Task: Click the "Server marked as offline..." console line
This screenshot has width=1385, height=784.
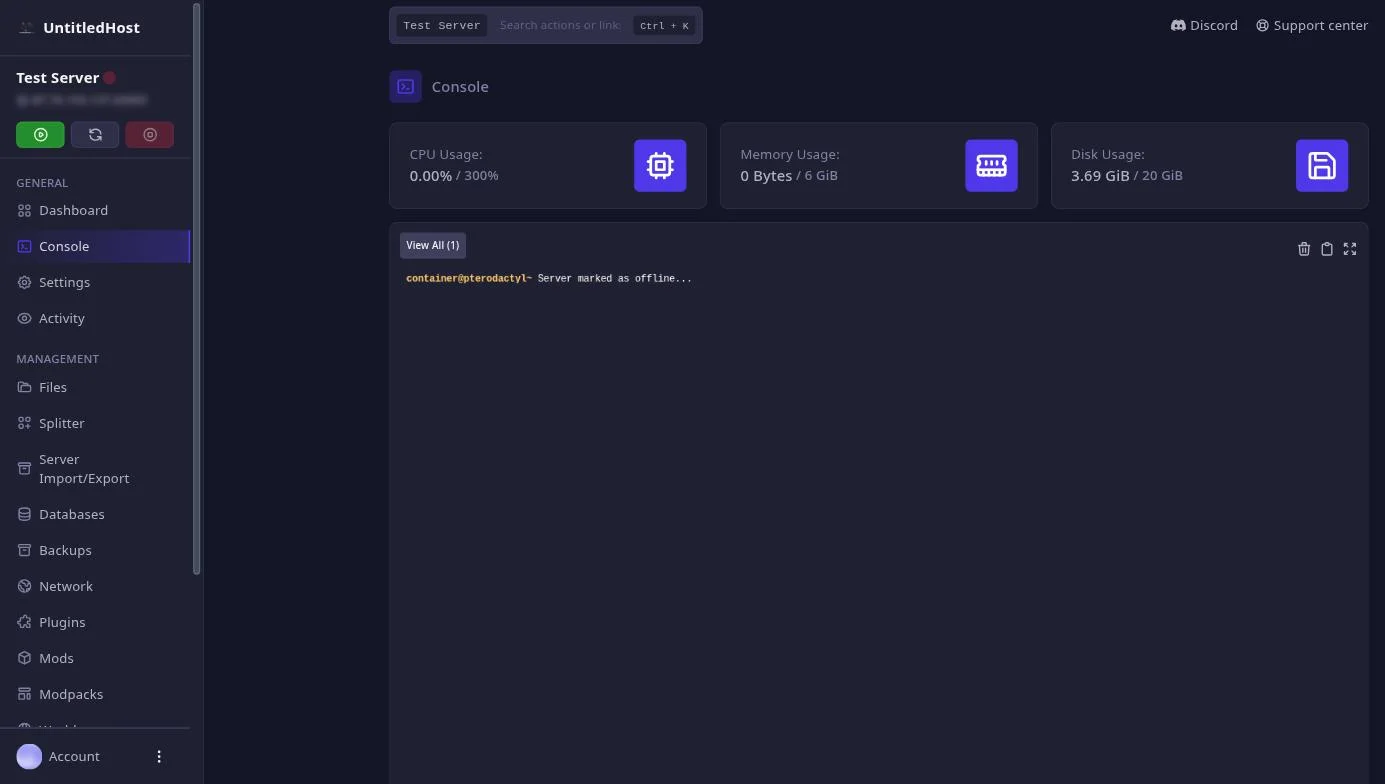Action: (614, 278)
